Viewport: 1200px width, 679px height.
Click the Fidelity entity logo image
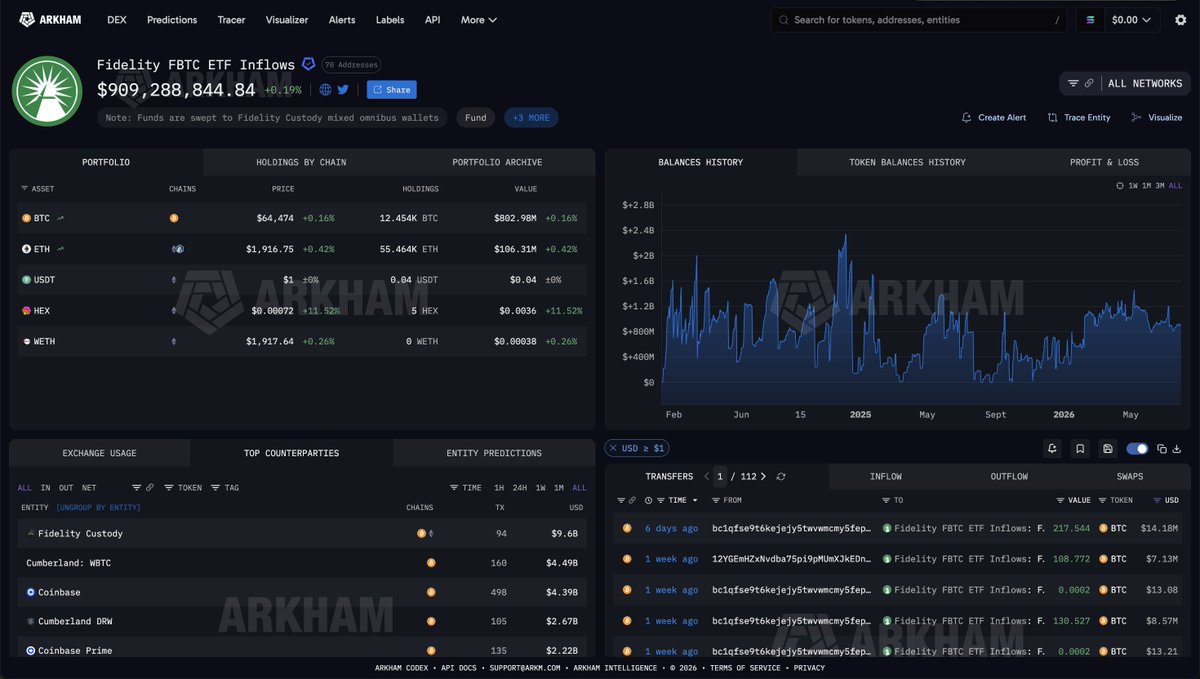[46, 91]
